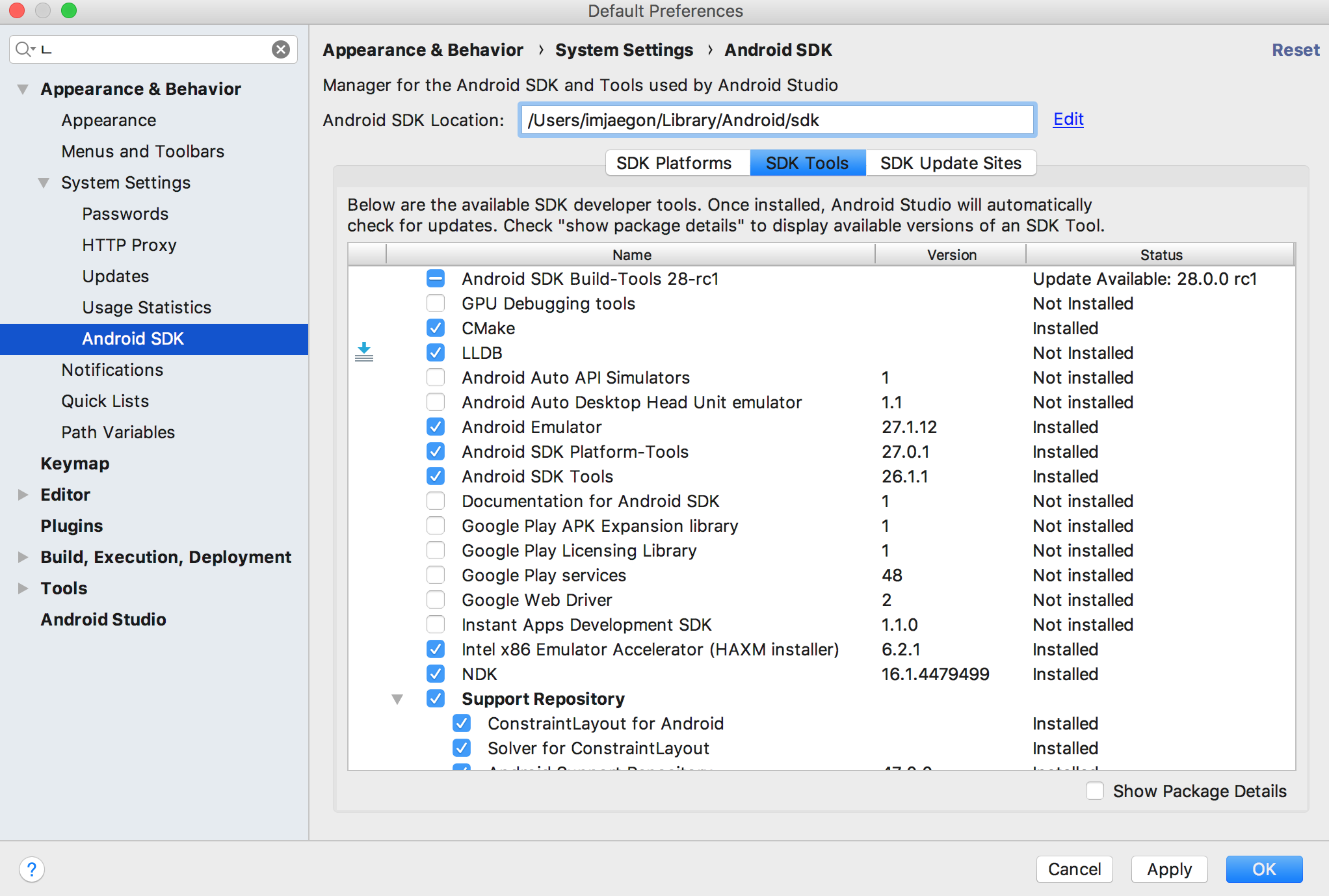Uncheck the LLDB checkbox
The height and width of the screenshot is (896, 1329).
[436, 353]
